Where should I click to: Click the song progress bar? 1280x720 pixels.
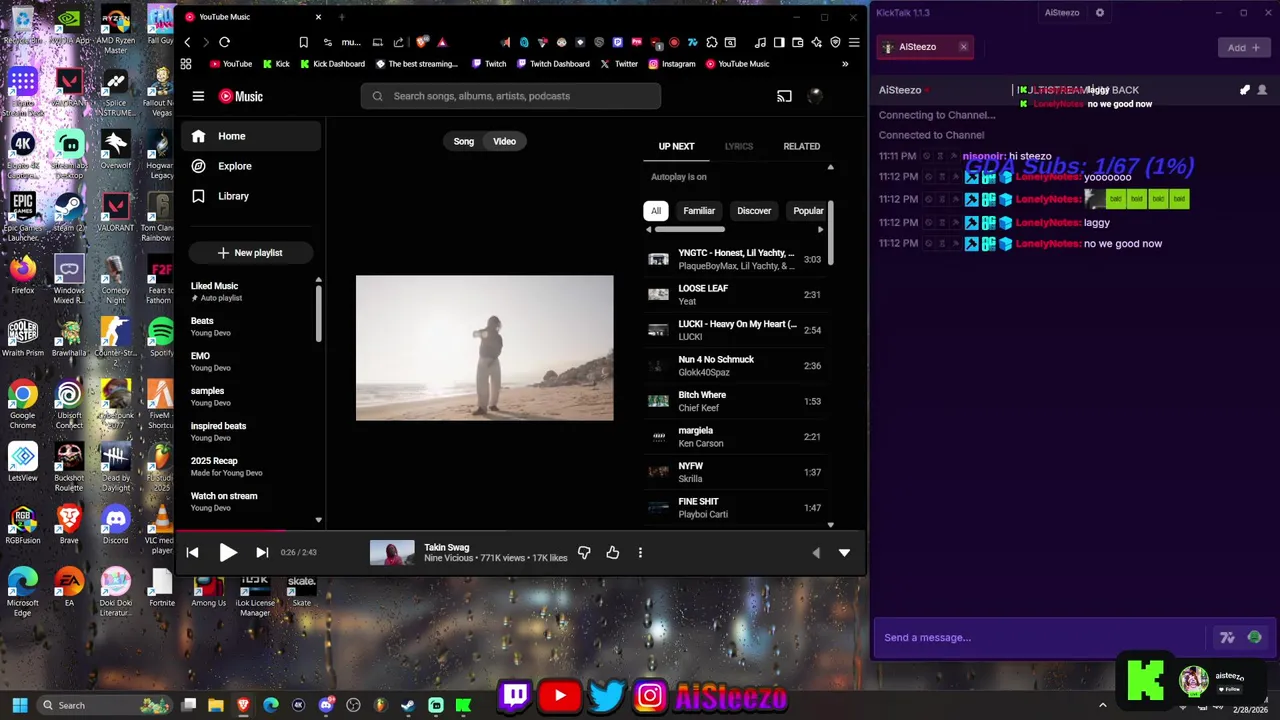(520, 532)
